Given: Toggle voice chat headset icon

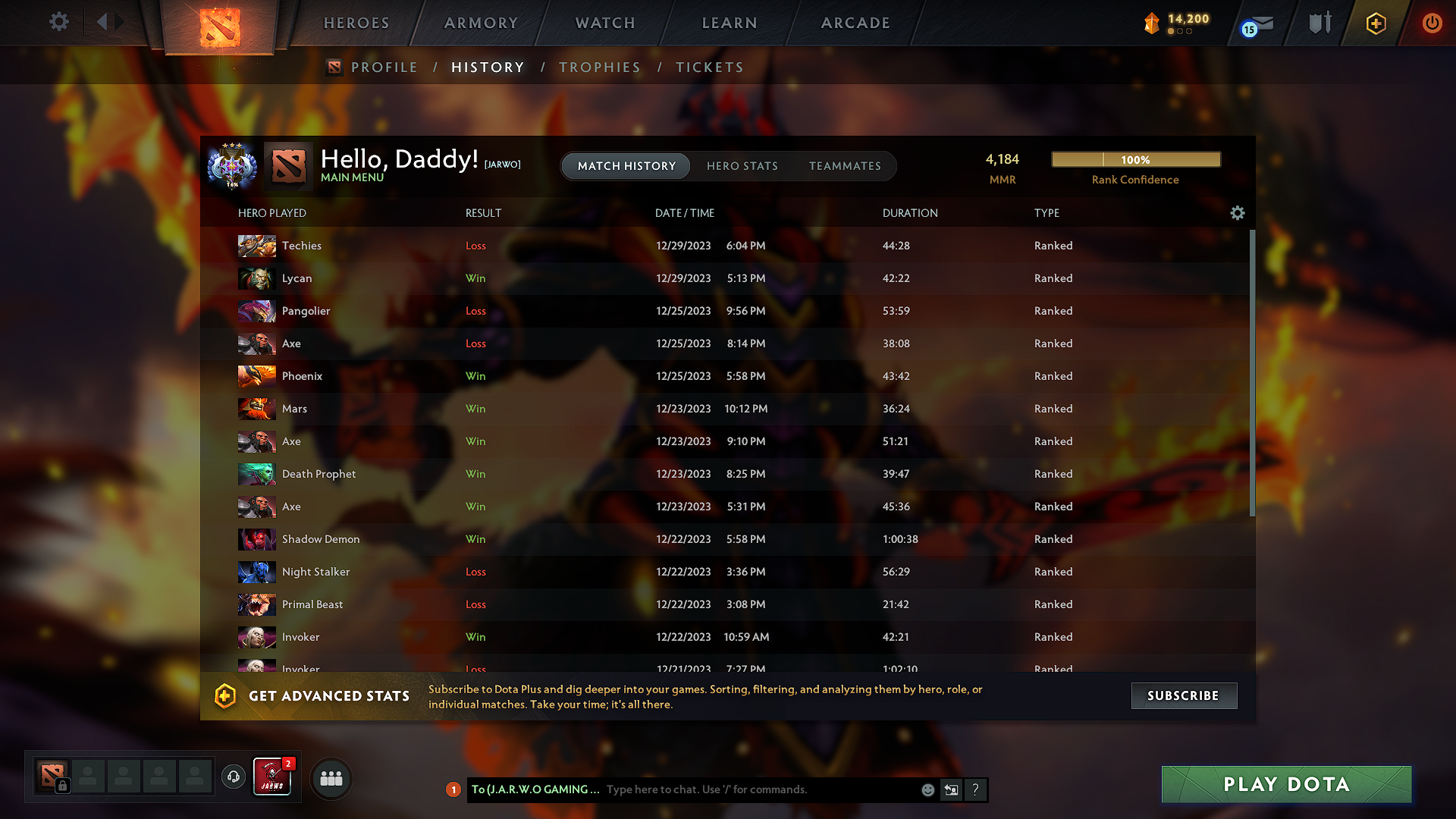Looking at the screenshot, I should point(234,777).
